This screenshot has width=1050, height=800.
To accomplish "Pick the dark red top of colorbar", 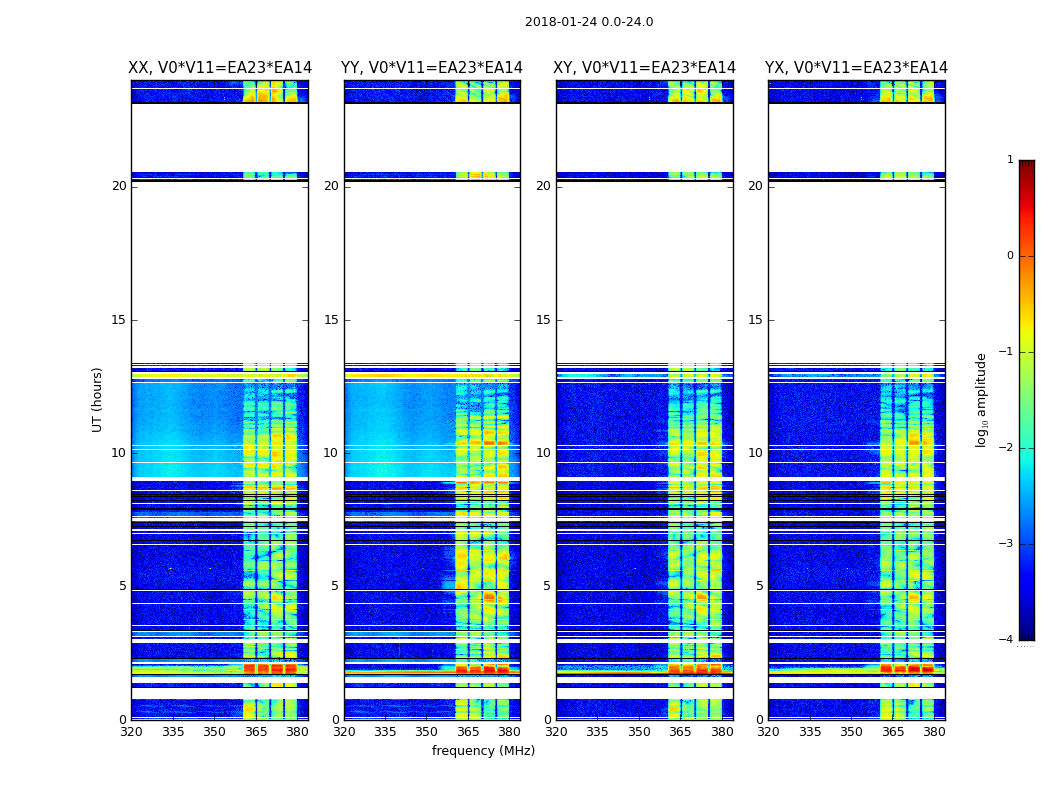I will pos(1026,166).
